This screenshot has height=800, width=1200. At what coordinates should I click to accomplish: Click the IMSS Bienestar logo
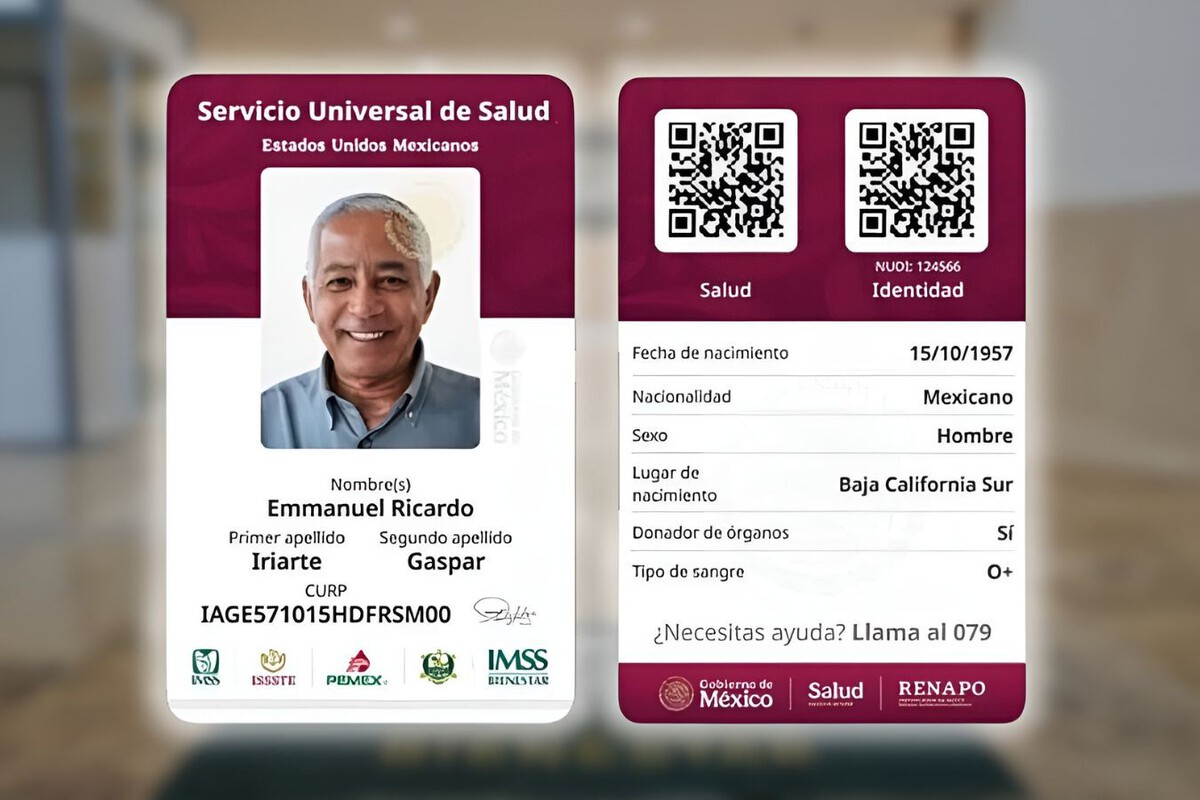pyautogui.click(x=518, y=667)
